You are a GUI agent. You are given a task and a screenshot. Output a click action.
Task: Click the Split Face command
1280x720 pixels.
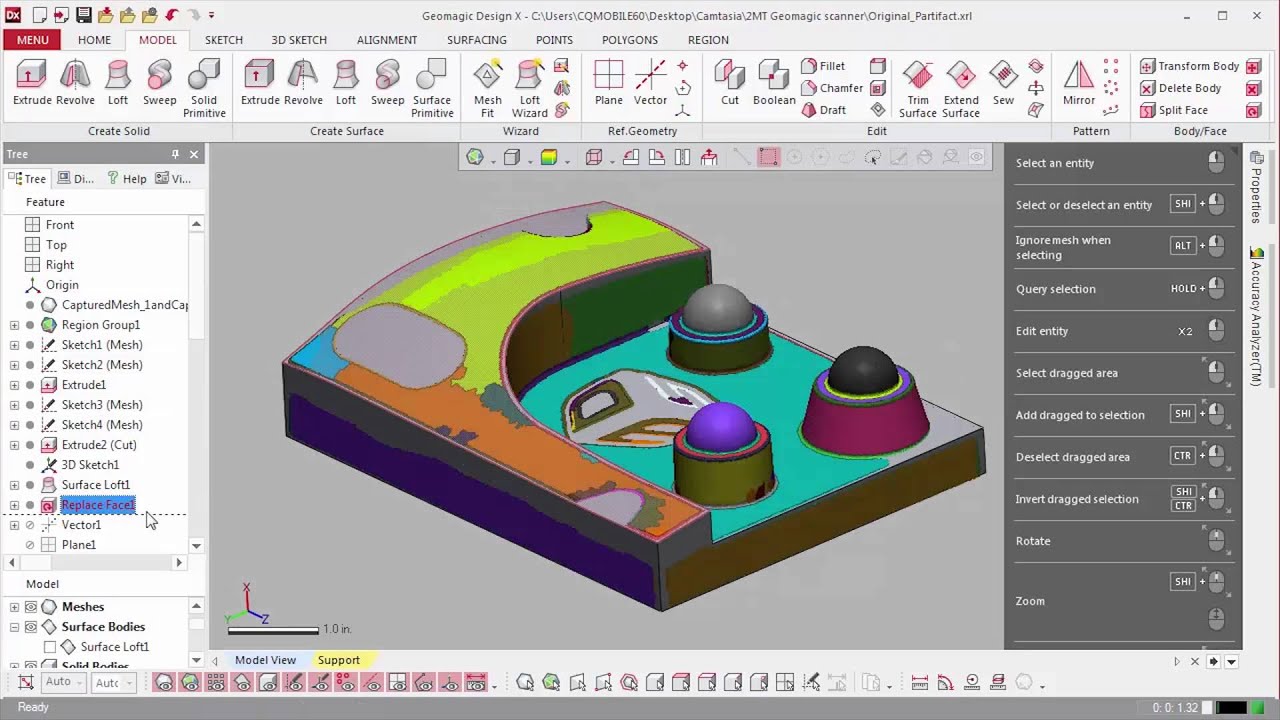[1174, 110]
